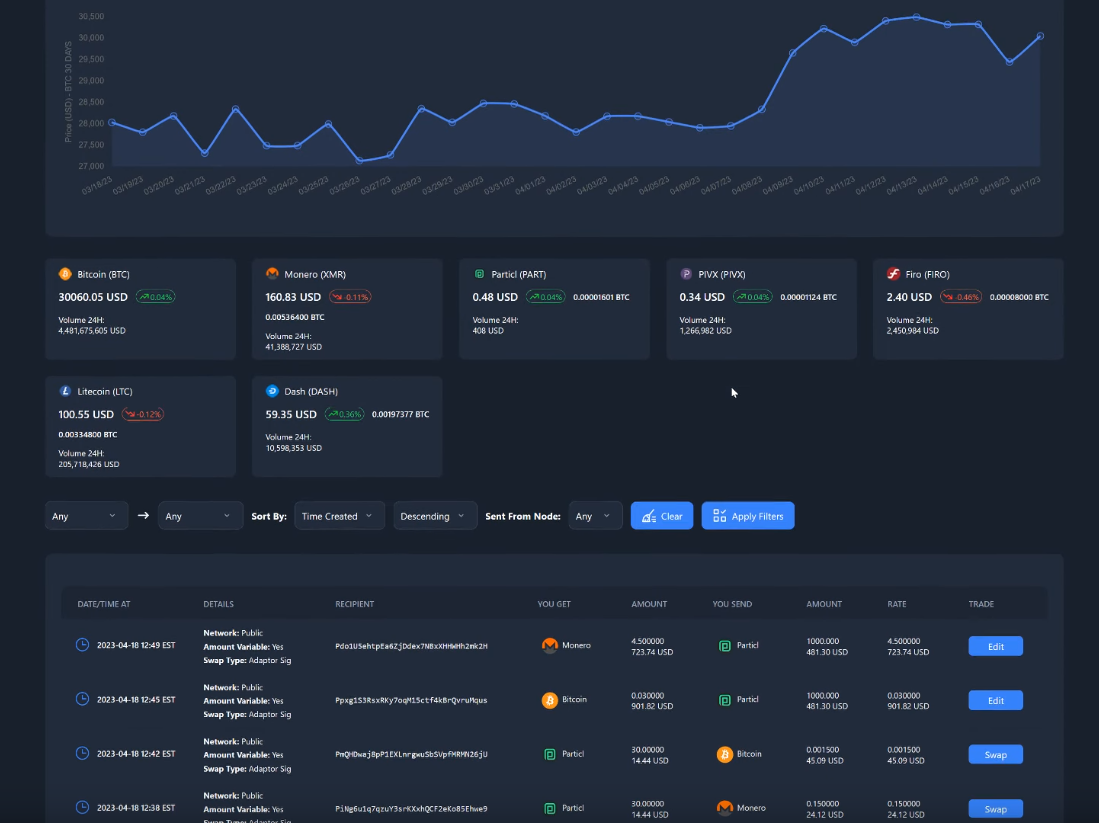Click the Monero icon in the 12:49 offer row
This screenshot has width=1099, height=823.
pyautogui.click(x=550, y=645)
